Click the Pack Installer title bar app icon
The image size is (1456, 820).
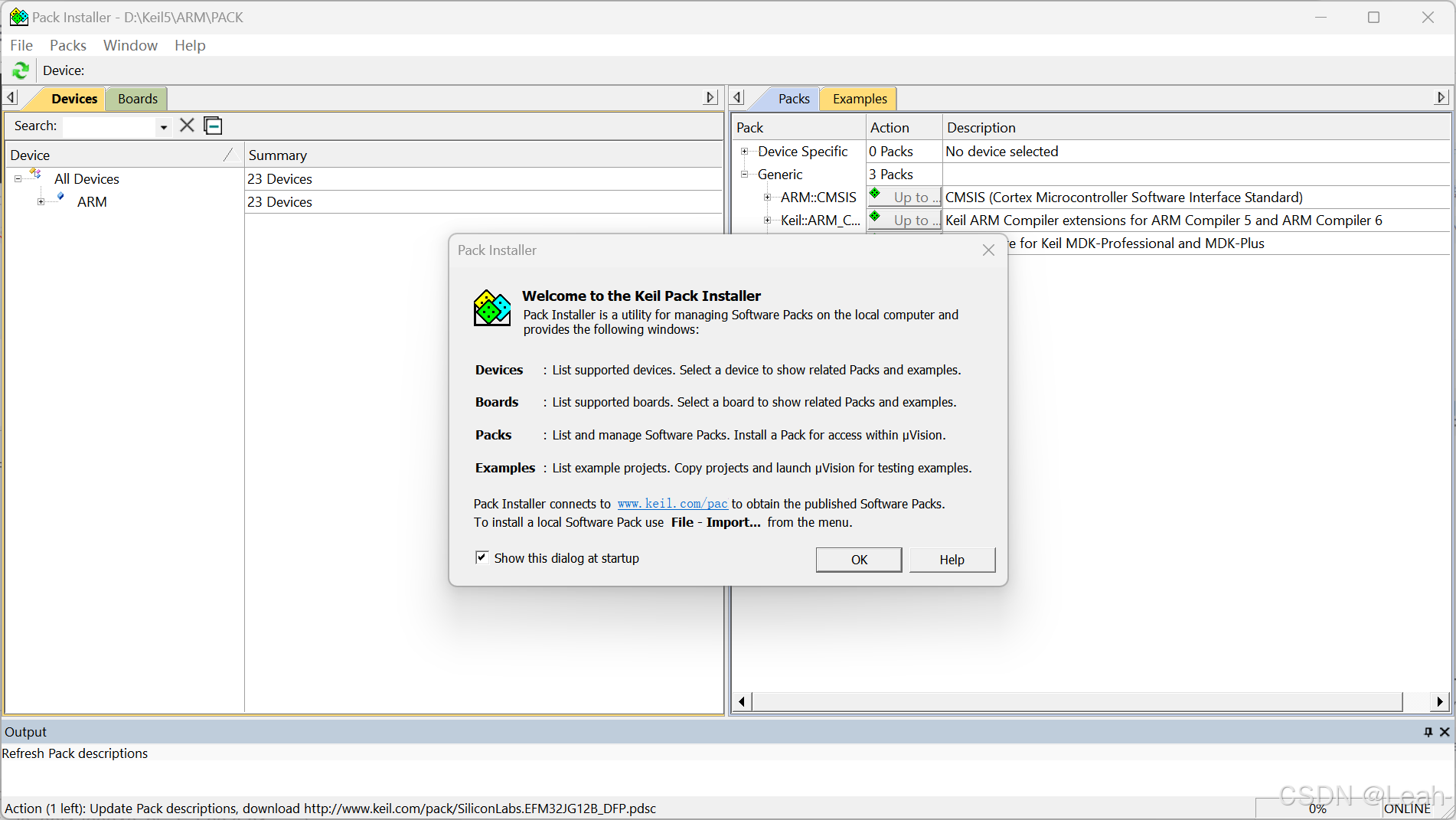click(x=18, y=17)
